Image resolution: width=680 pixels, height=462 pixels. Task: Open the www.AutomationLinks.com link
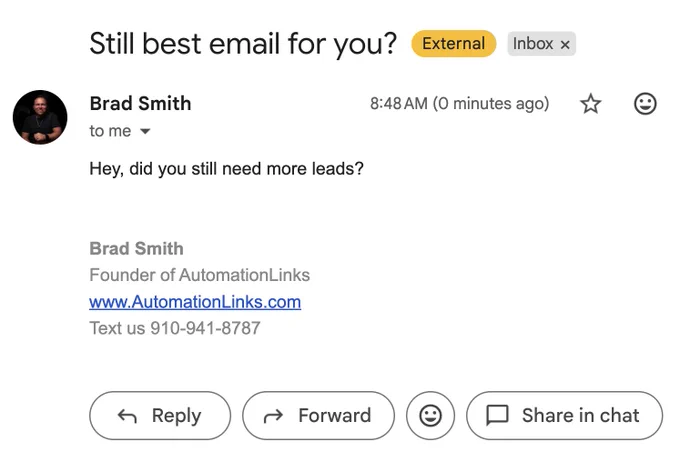(x=195, y=302)
